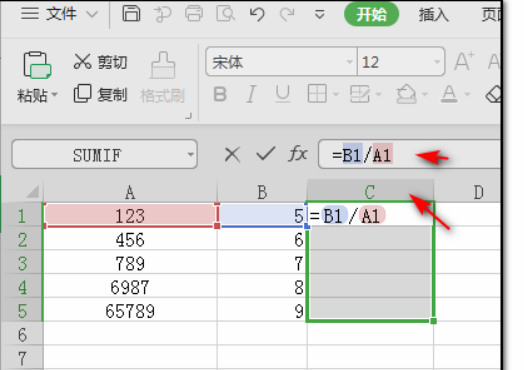
Task: Toggle italic formatting
Action: 251,94
